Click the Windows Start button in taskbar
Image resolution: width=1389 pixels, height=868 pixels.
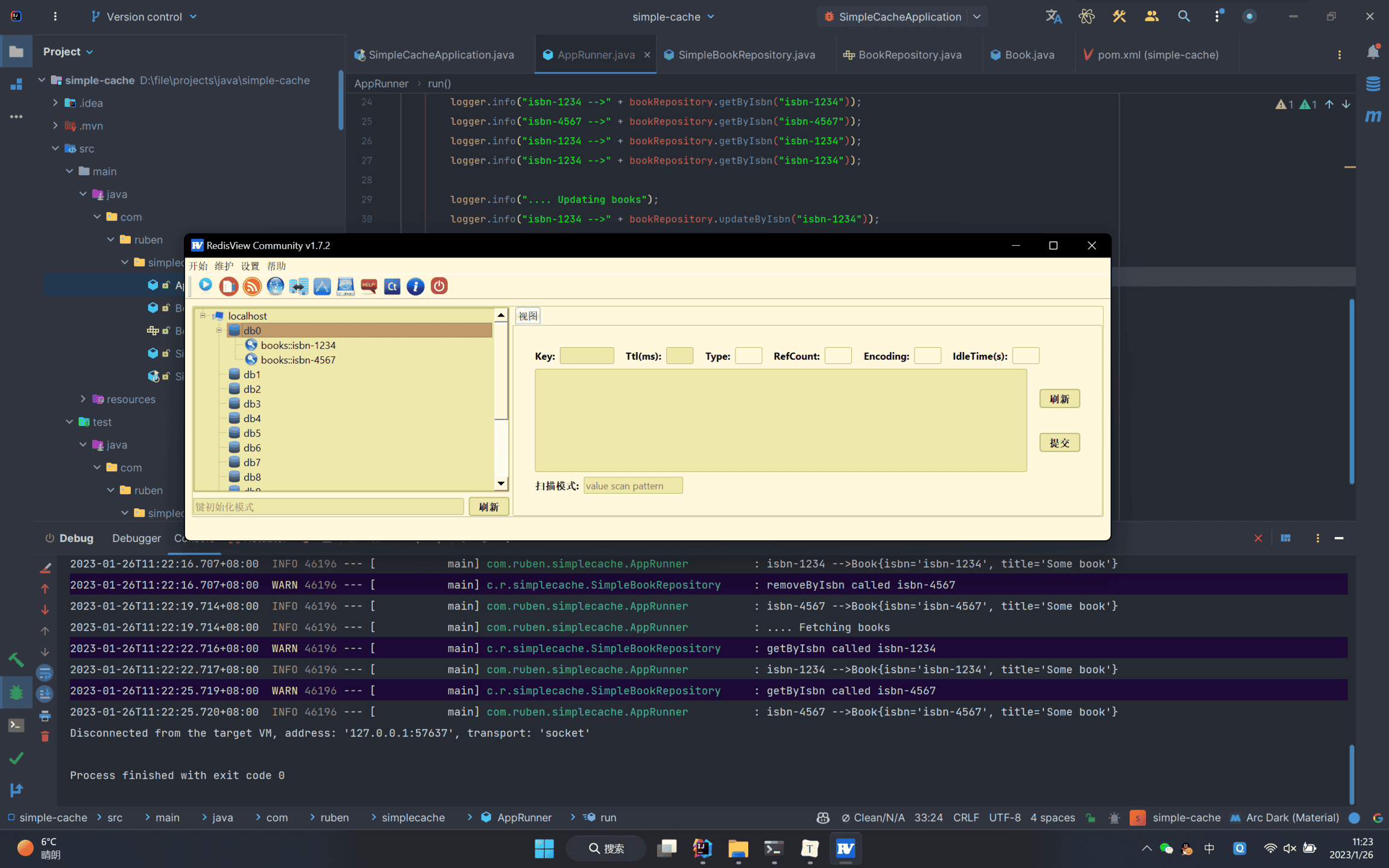pyautogui.click(x=544, y=849)
